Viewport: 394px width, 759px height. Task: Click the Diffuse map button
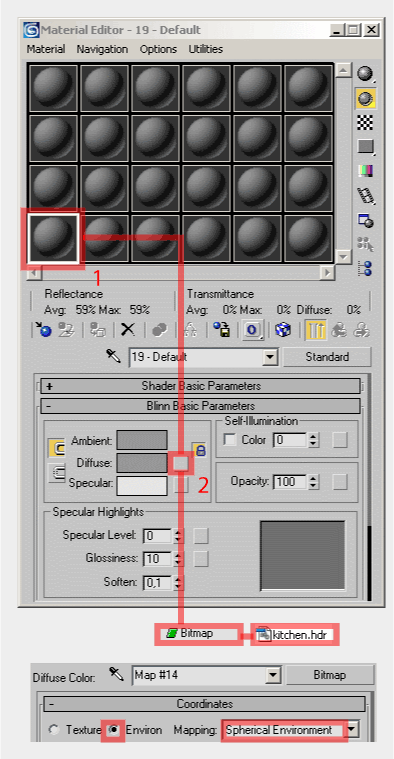tap(181, 463)
